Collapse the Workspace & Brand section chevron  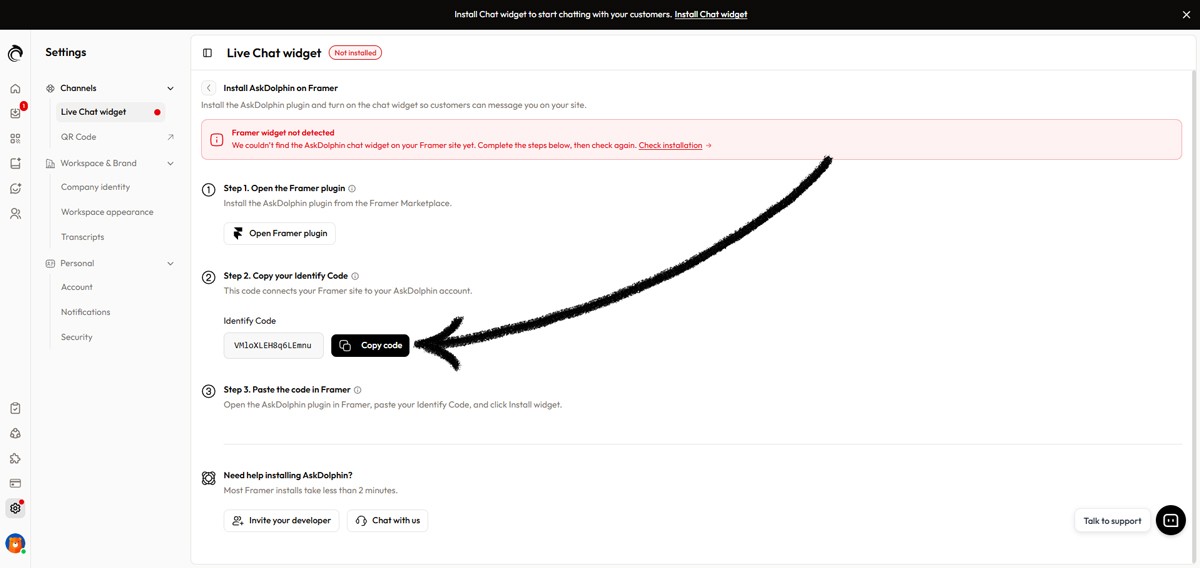[x=170, y=164]
